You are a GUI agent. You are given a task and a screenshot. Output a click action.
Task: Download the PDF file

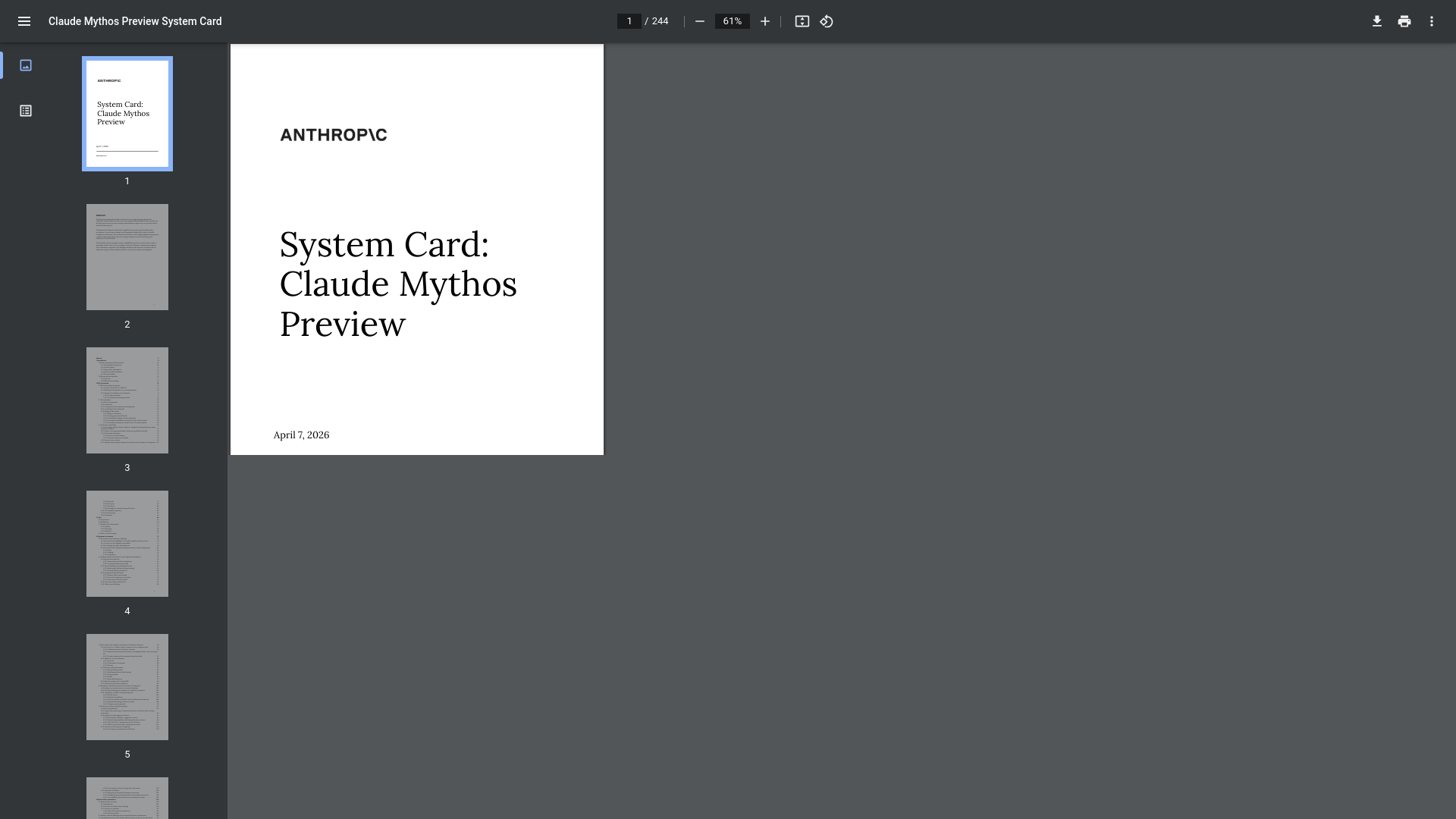point(1377,21)
